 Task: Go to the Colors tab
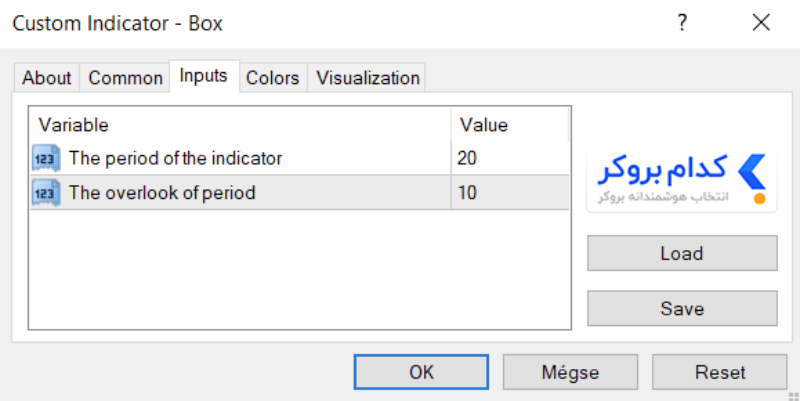tap(272, 78)
